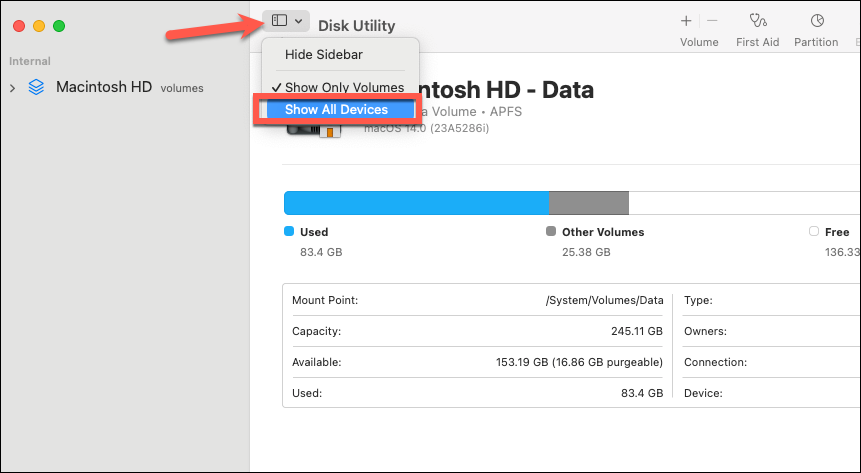Viewport: 861px width, 473px height.
Task: Run First Aid stethoscope tool
Action: (x=758, y=21)
